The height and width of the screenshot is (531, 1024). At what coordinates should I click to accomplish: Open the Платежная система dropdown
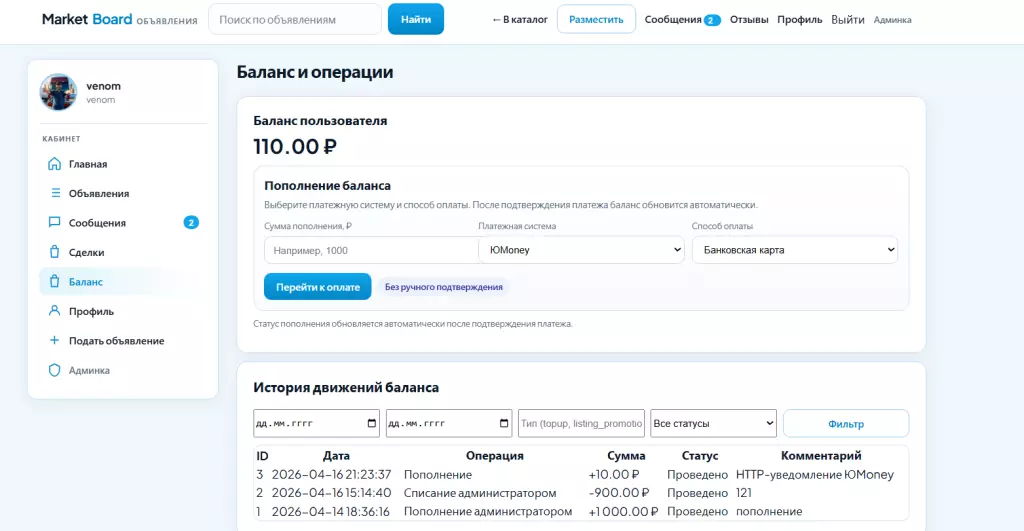tap(581, 250)
